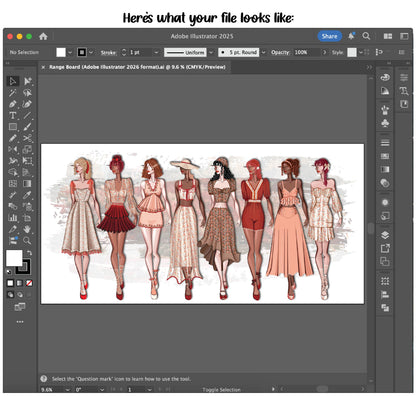Activate the Zoom tool
This screenshot has height=396, width=416.
pyautogui.click(x=27, y=240)
